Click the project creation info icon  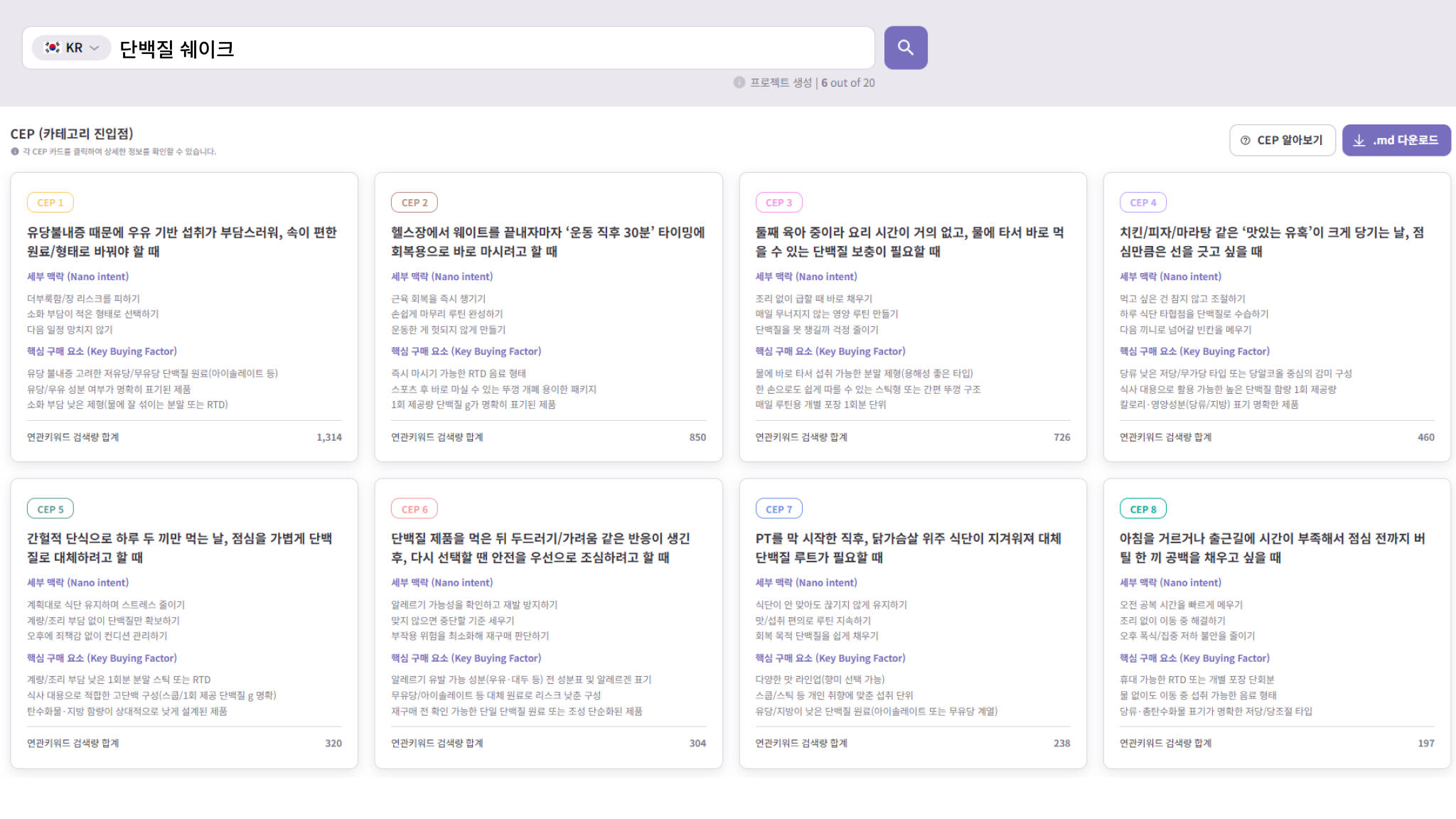click(x=739, y=82)
